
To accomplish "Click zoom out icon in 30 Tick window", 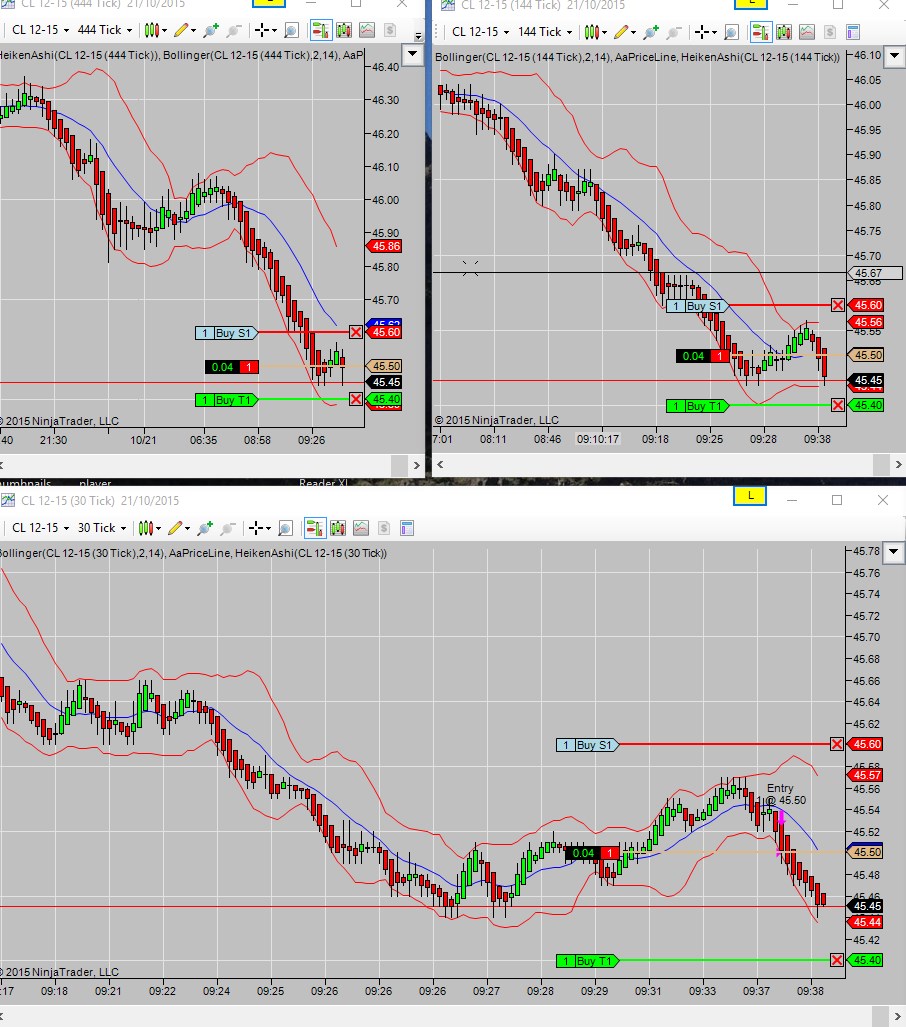I will 227,528.
